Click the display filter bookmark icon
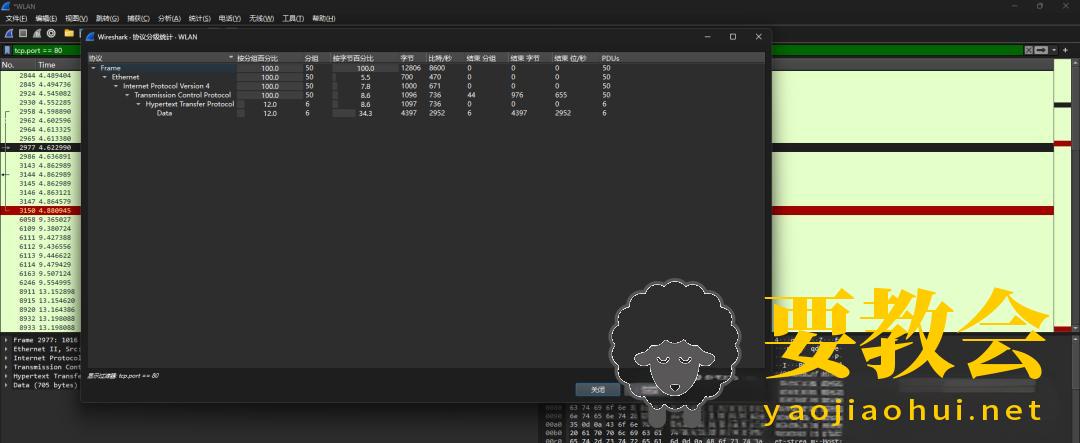This screenshot has width=1080, height=443. pos(8,50)
